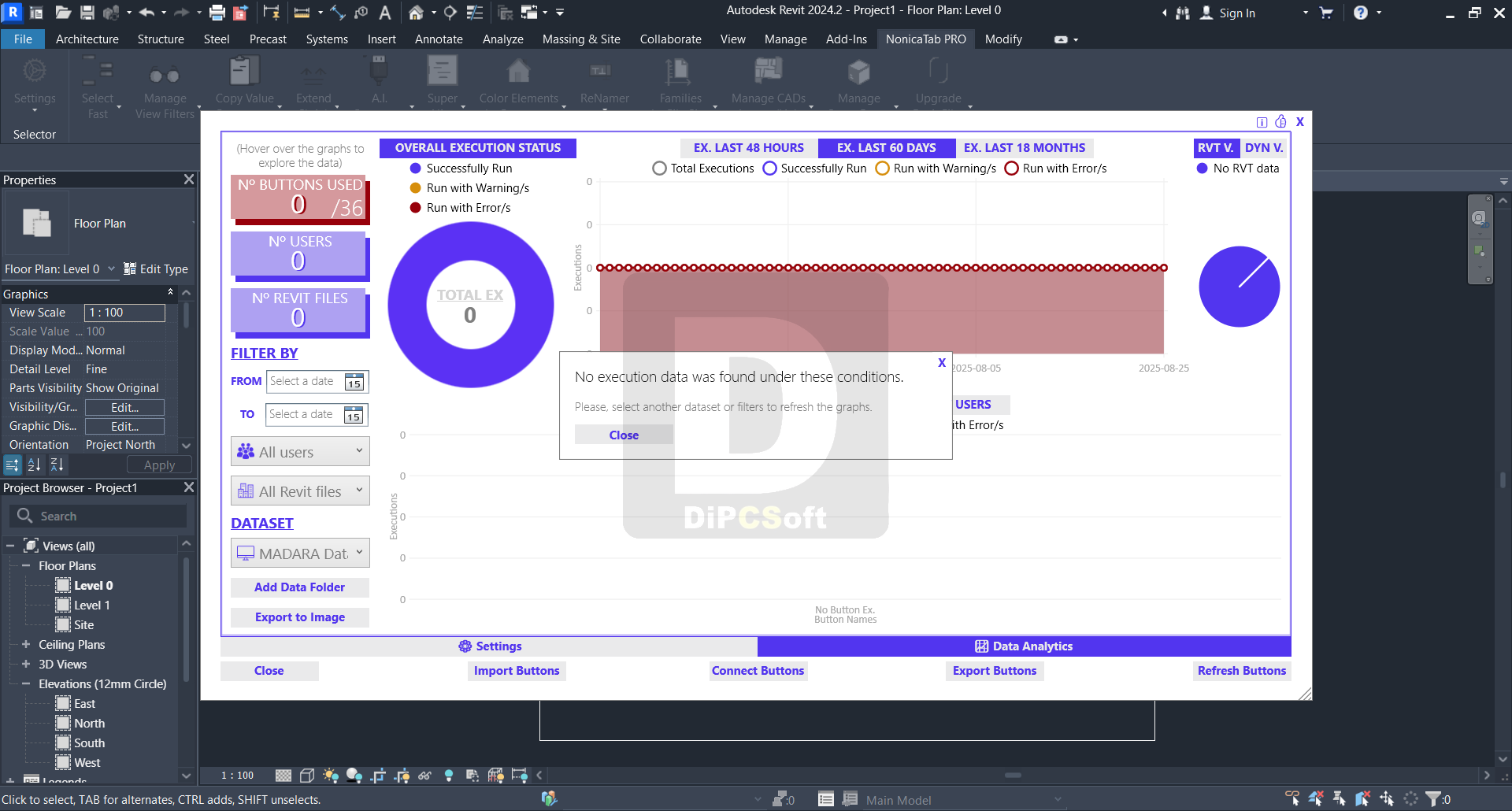Switch to the Settings tab in dialog
The width and height of the screenshot is (1512, 811).
[x=489, y=646]
